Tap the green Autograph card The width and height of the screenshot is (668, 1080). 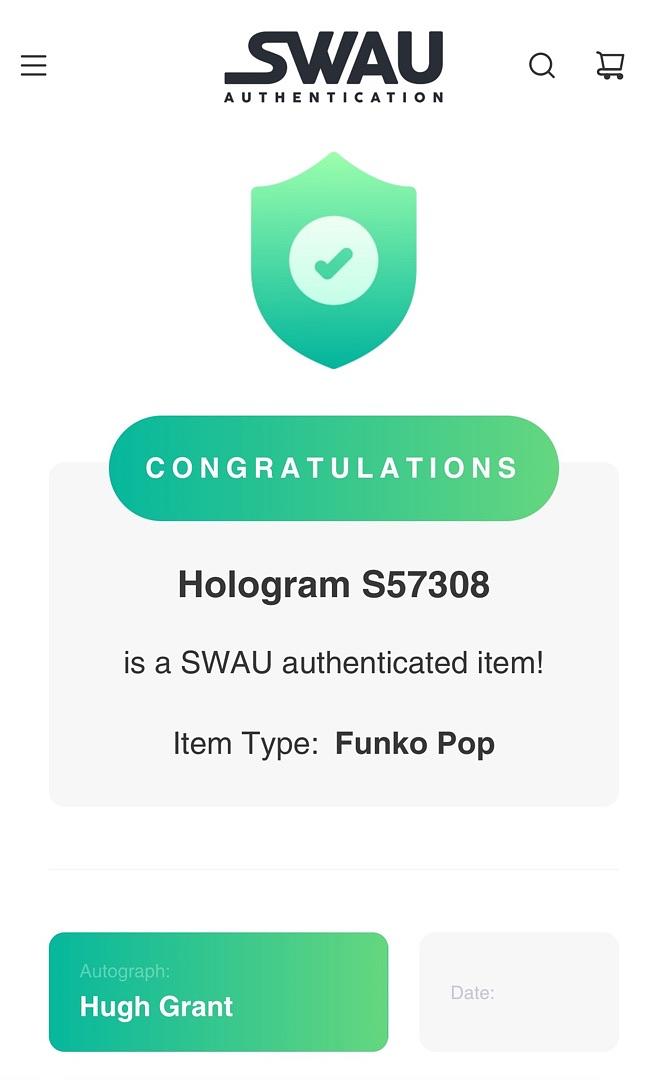pos(218,992)
